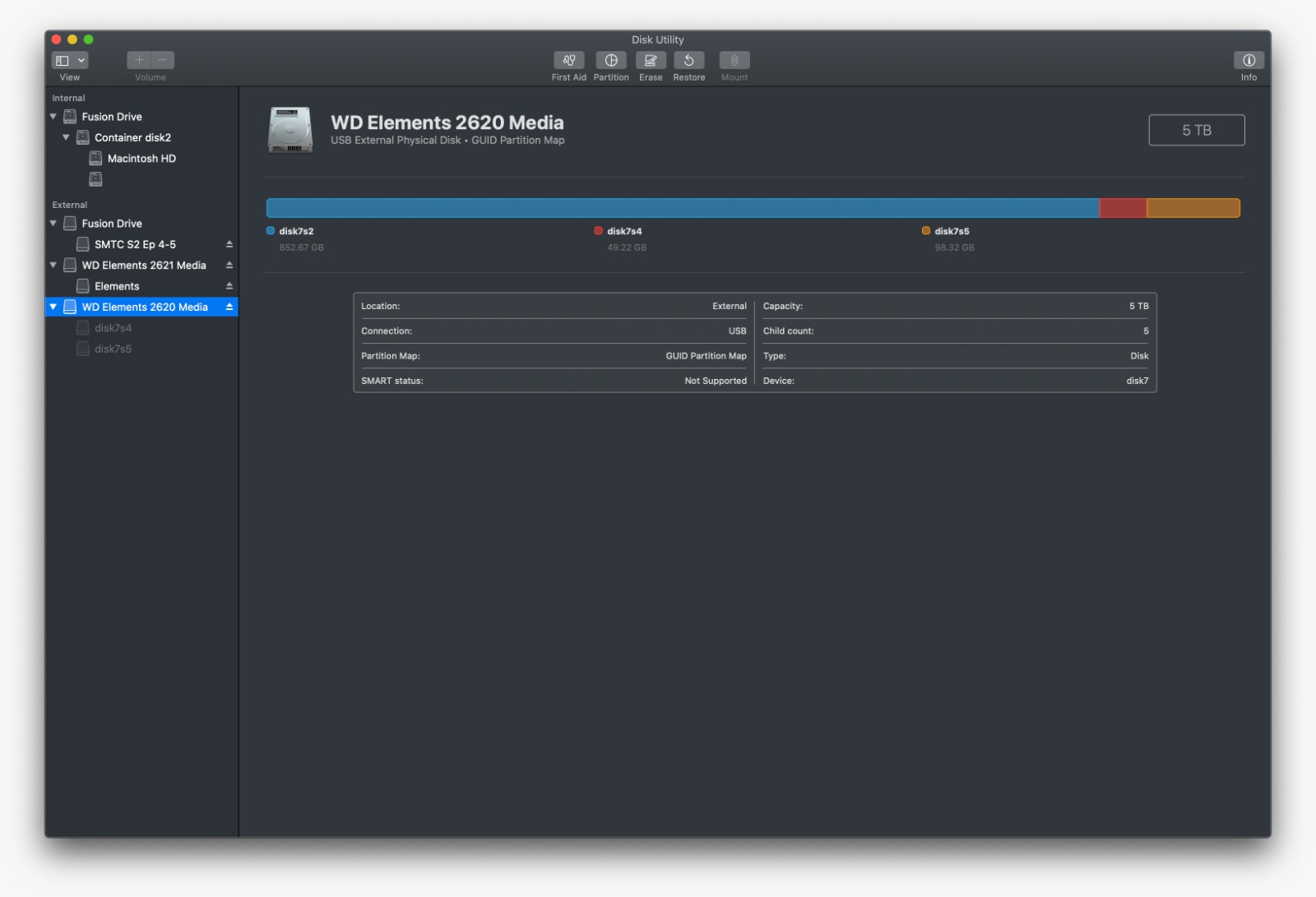Click the Add Volume plus button
1316x897 pixels.
[x=138, y=59]
